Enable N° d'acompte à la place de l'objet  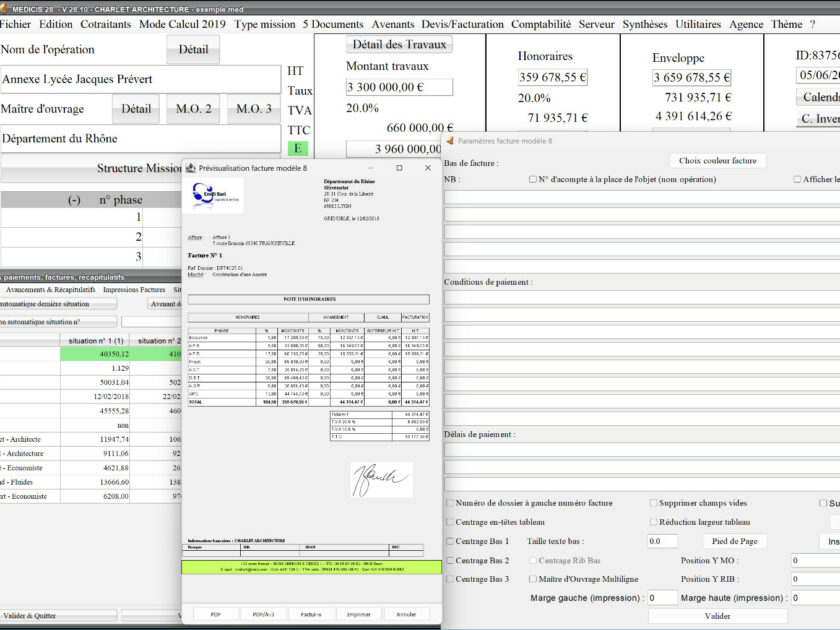[532, 179]
